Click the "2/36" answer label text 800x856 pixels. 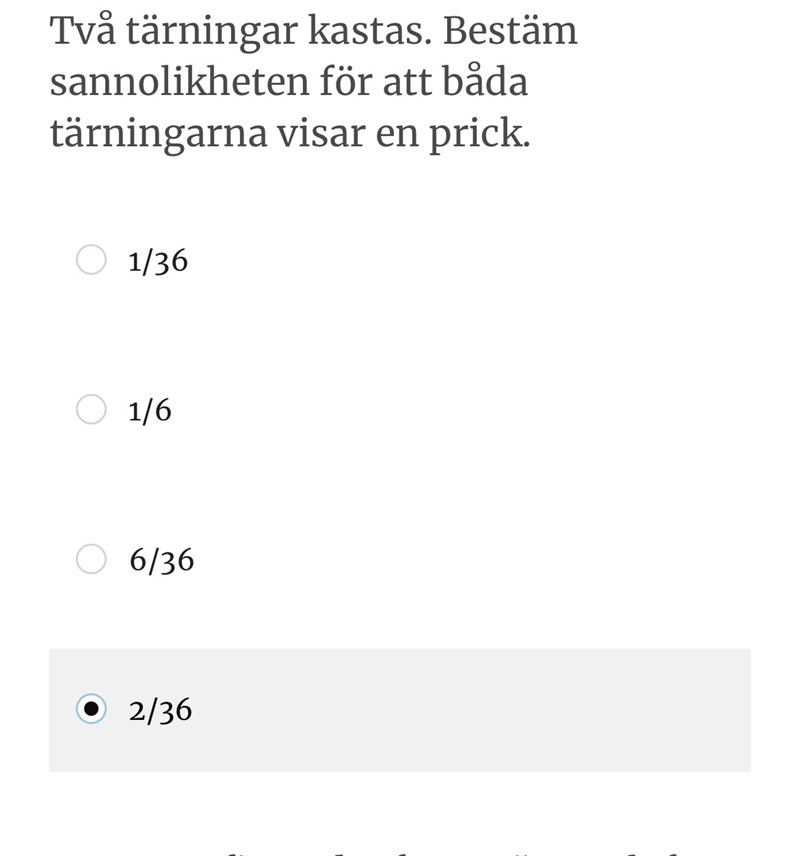(x=160, y=711)
